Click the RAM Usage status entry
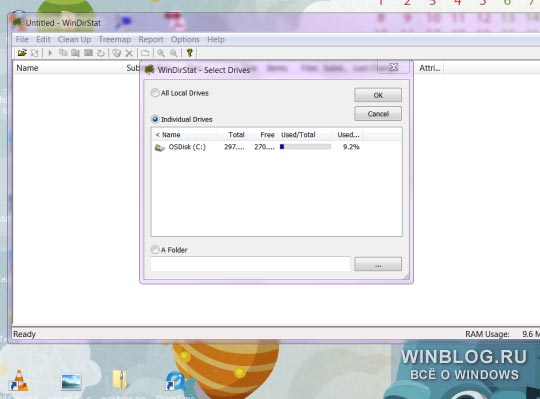This screenshot has width=540, height=399. click(x=487, y=334)
